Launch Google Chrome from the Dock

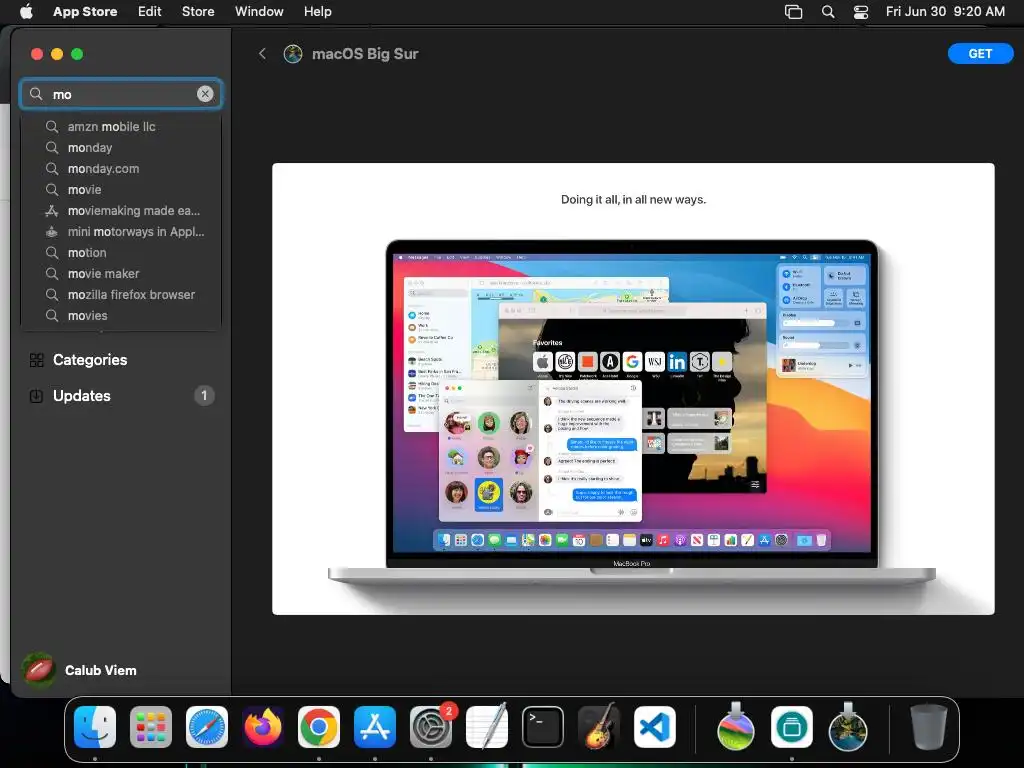pyautogui.click(x=319, y=727)
